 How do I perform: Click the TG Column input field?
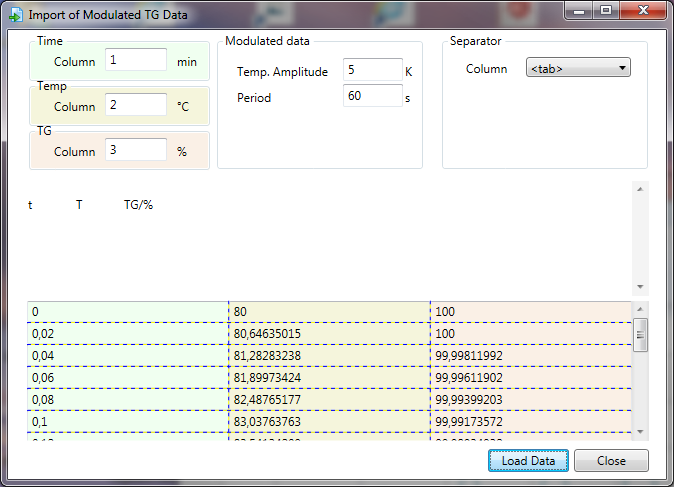(x=136, y=150)
